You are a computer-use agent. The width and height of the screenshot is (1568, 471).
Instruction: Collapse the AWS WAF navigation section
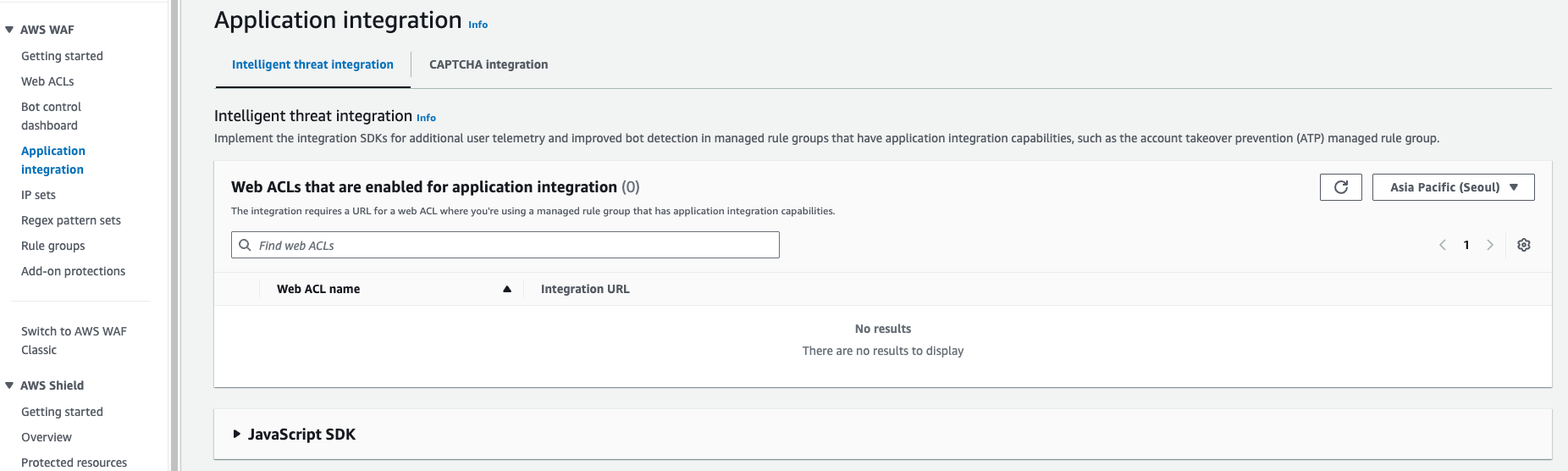pyautogui.click(x=9, y=30)
